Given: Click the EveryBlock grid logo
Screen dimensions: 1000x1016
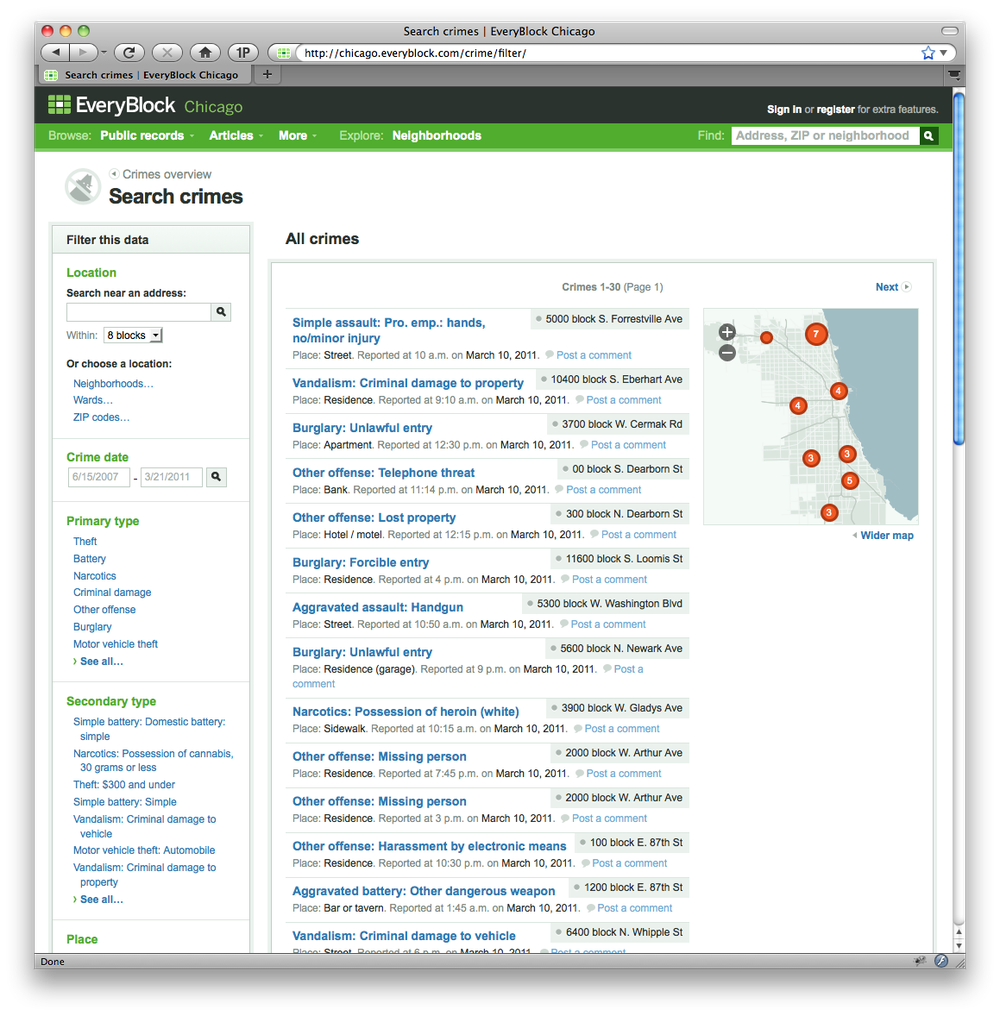Looking at the screenshot, I should [59, 104].
